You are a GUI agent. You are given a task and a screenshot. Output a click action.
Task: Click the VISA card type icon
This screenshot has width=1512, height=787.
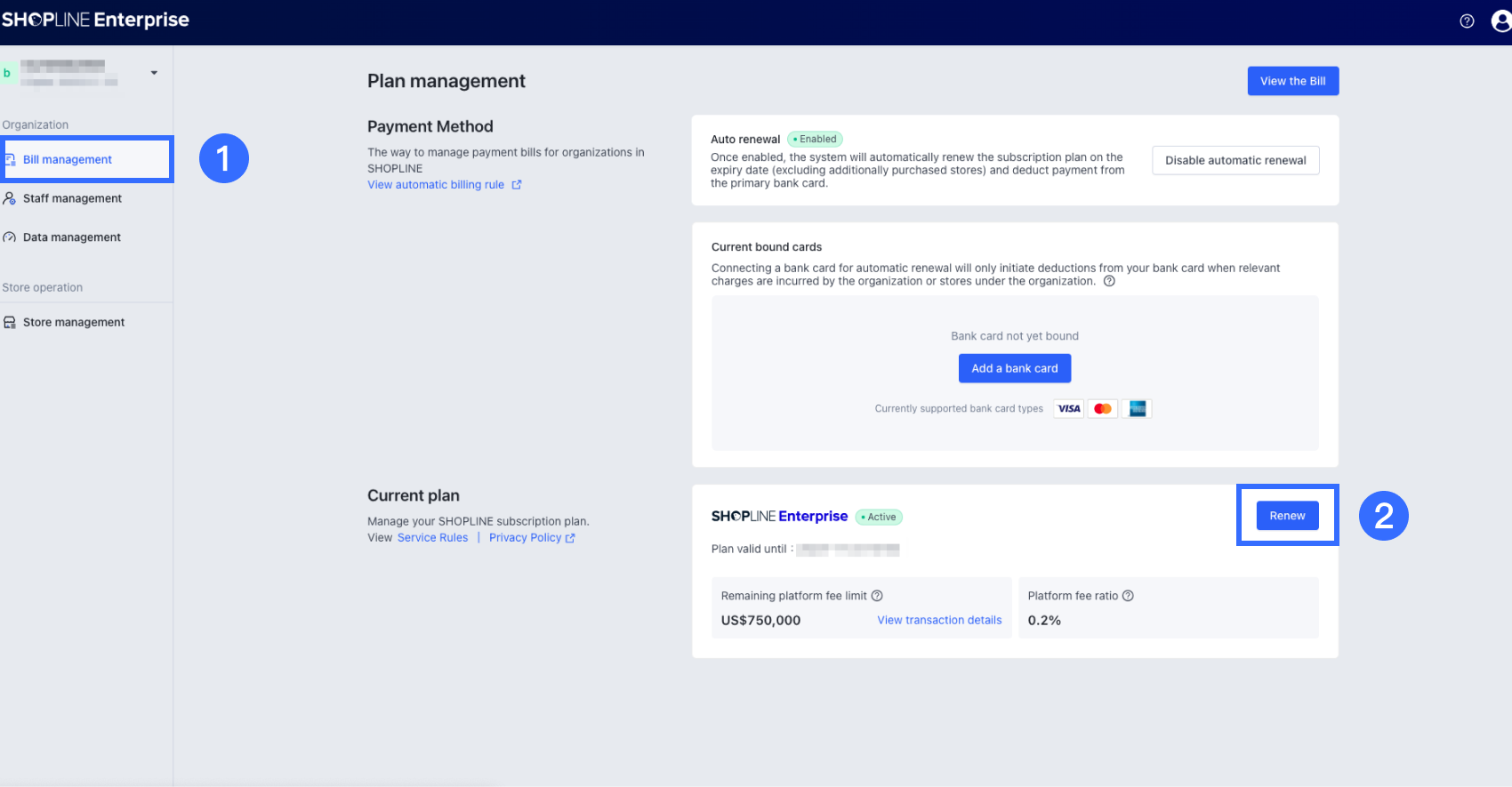pos(1069,409)
